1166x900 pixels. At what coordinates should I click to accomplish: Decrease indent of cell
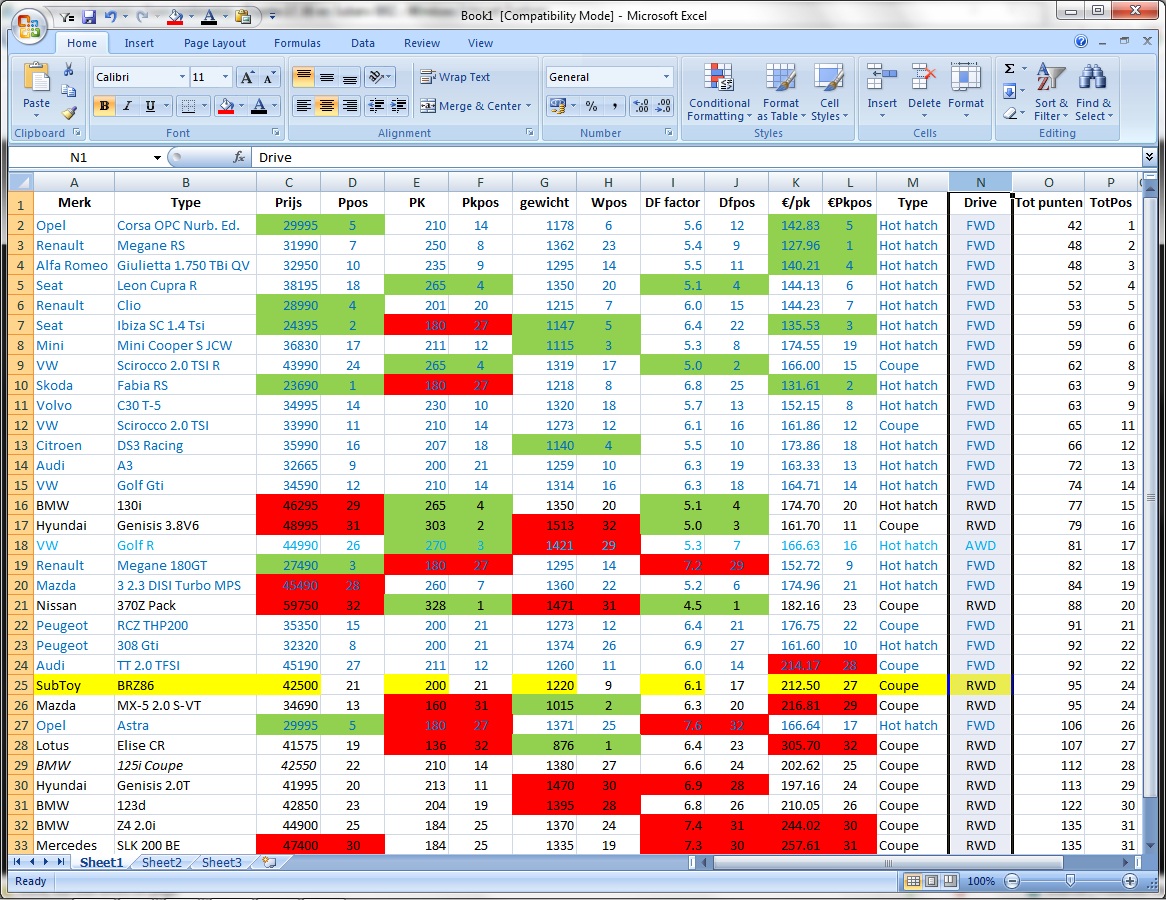376,106
